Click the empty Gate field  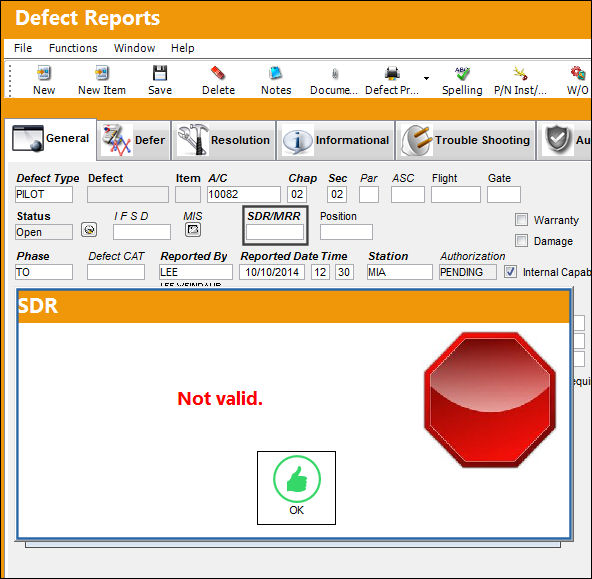coord(504,194)
